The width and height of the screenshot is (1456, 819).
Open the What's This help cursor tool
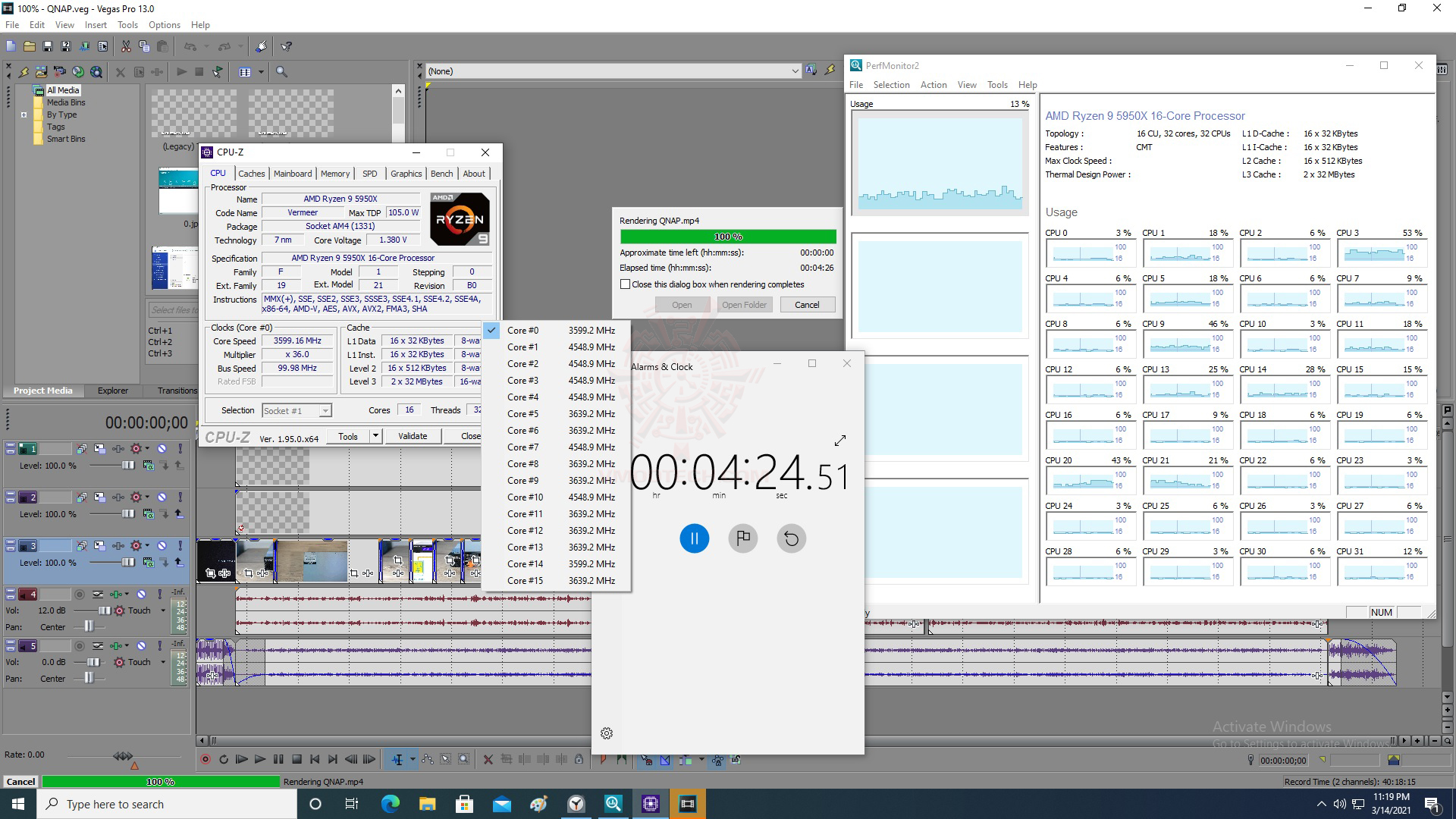[287, 46]
